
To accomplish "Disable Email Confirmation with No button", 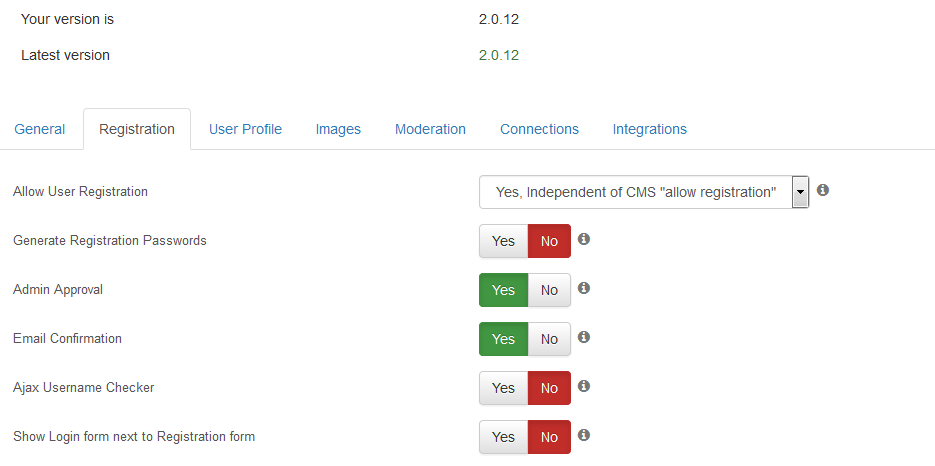I will tap(549, 339).
